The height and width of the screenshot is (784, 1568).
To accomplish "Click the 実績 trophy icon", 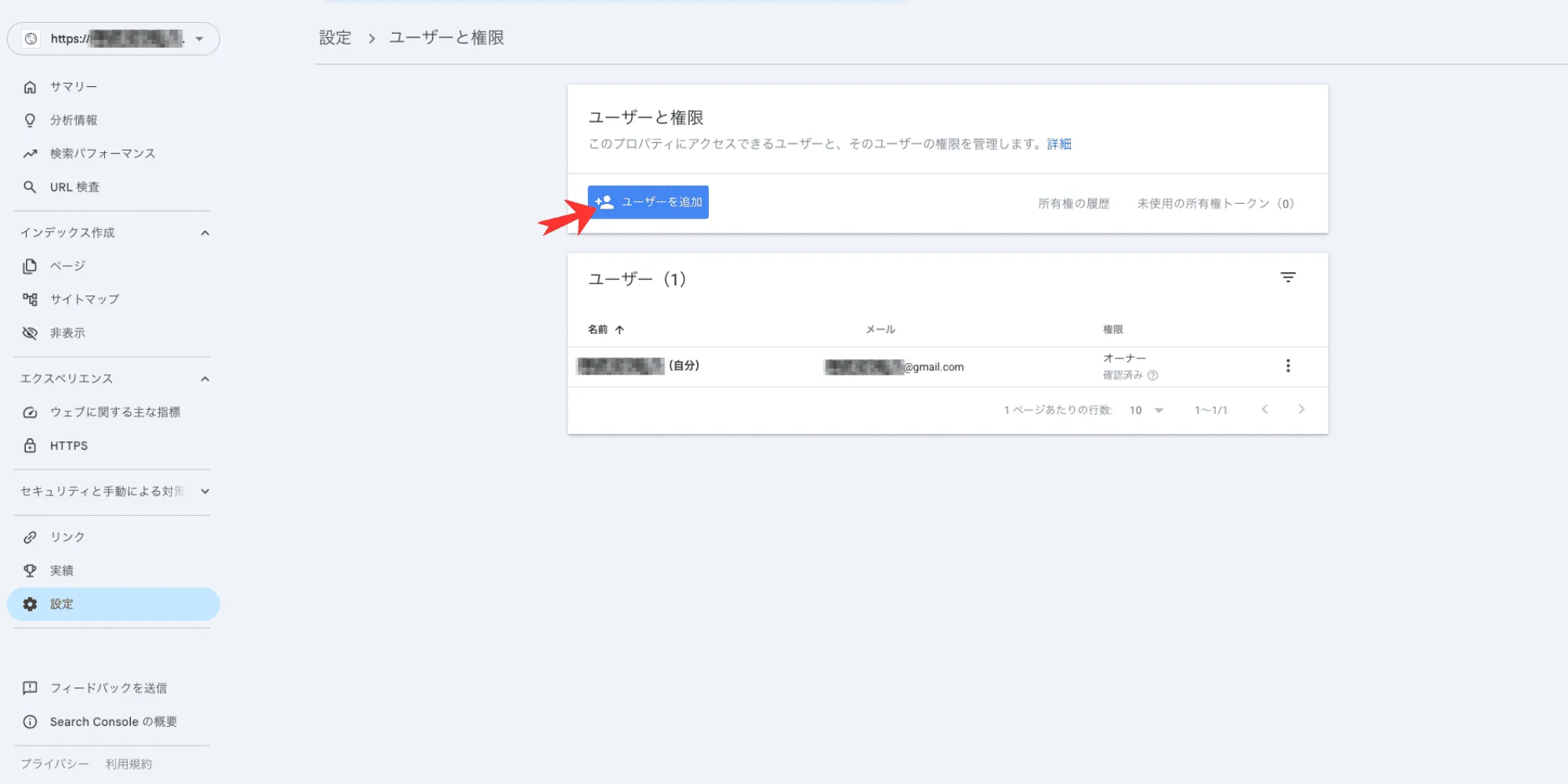I will pos(30,571).
